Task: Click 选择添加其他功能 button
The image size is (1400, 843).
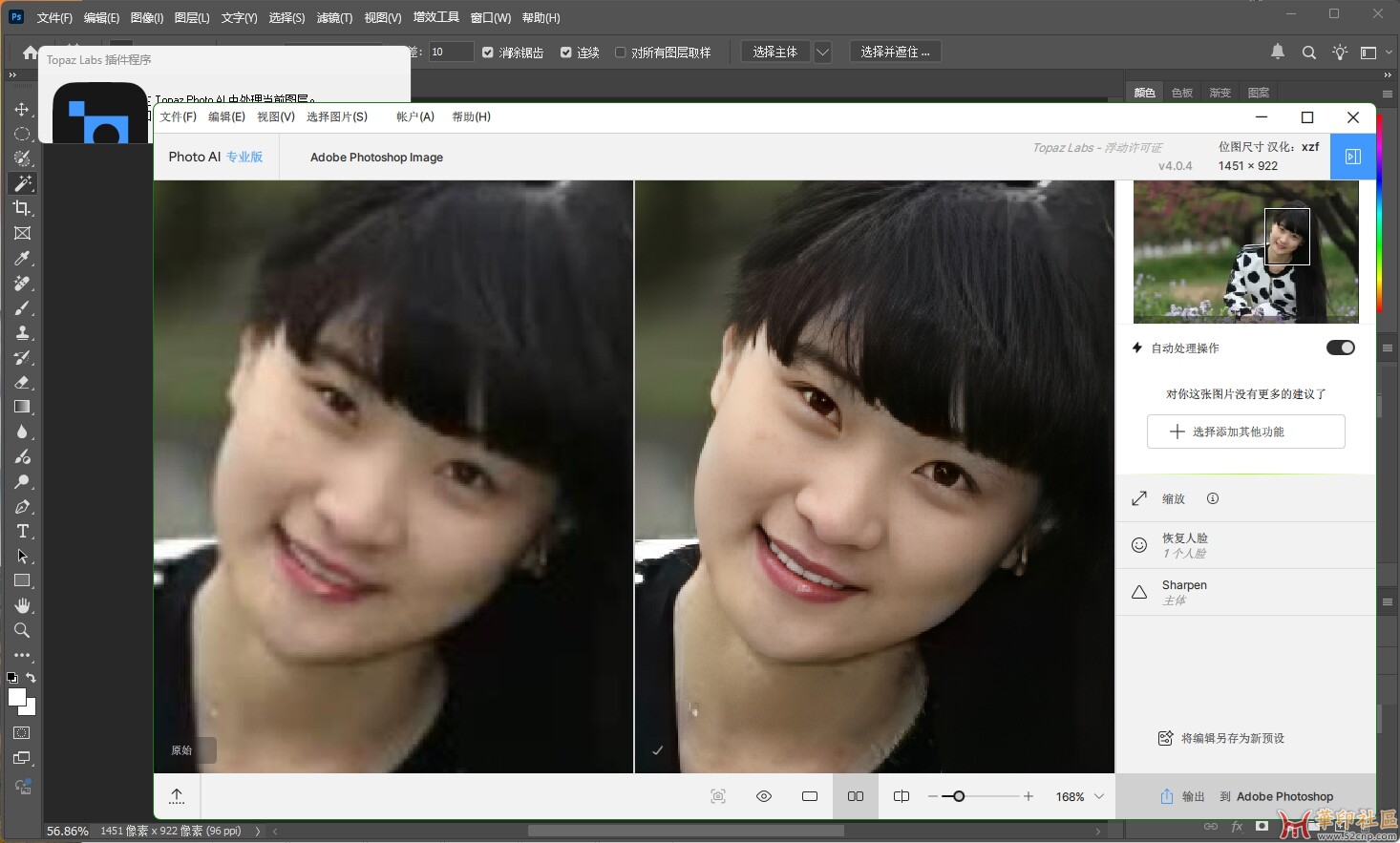Action: click(1246, 432)
